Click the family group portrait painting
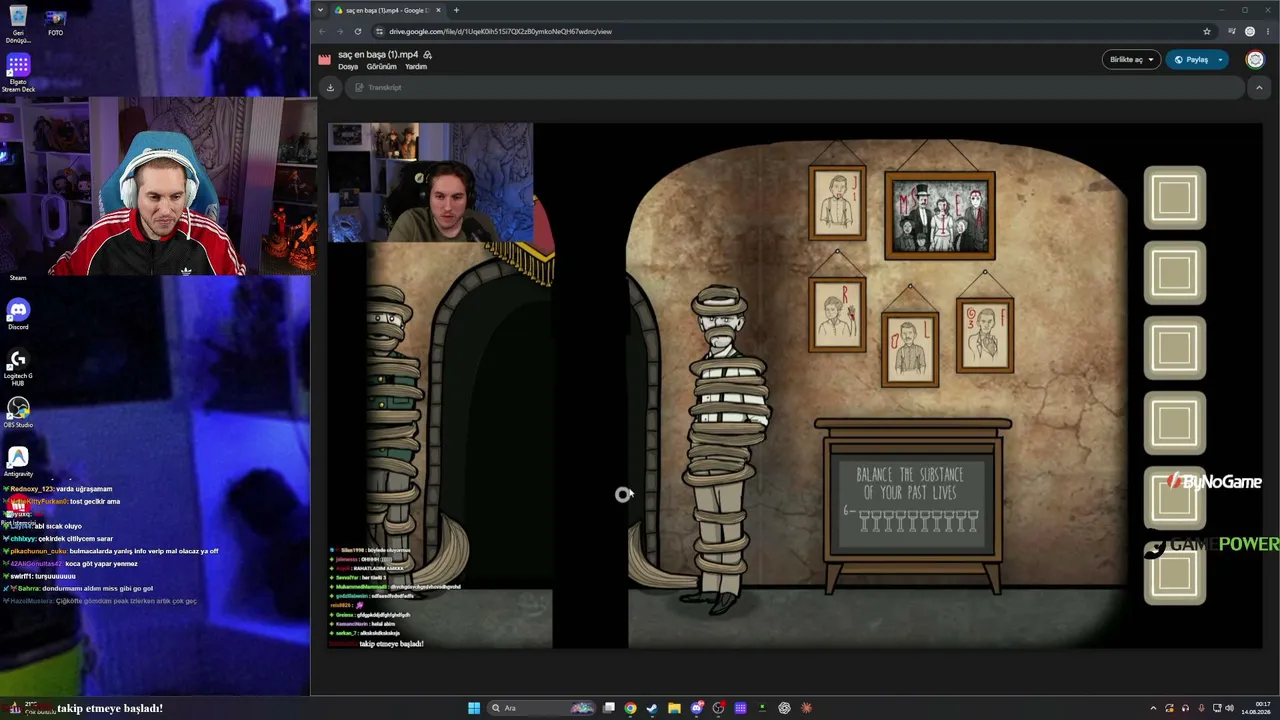Image resolution: width=1280 pixels, height=720 pixels. (940, 215)
